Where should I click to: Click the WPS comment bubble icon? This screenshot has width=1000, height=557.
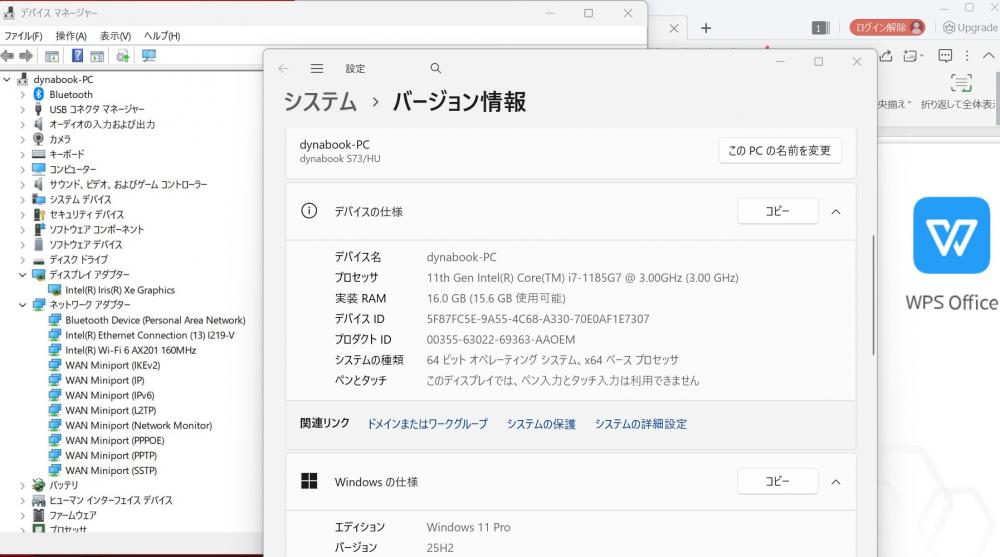(945, 56)
